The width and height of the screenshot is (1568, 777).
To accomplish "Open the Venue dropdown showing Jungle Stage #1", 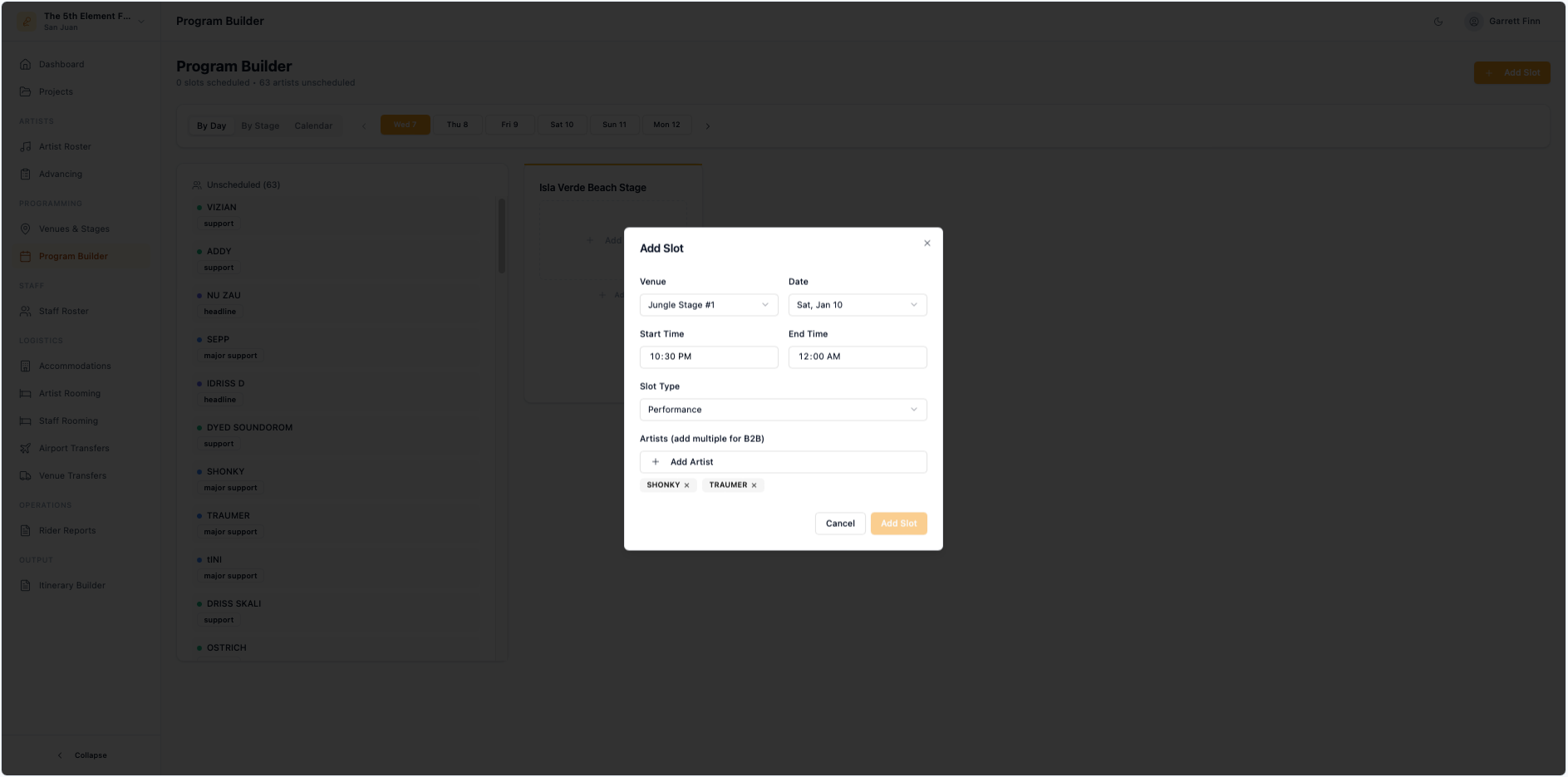I will pos(708,305).
